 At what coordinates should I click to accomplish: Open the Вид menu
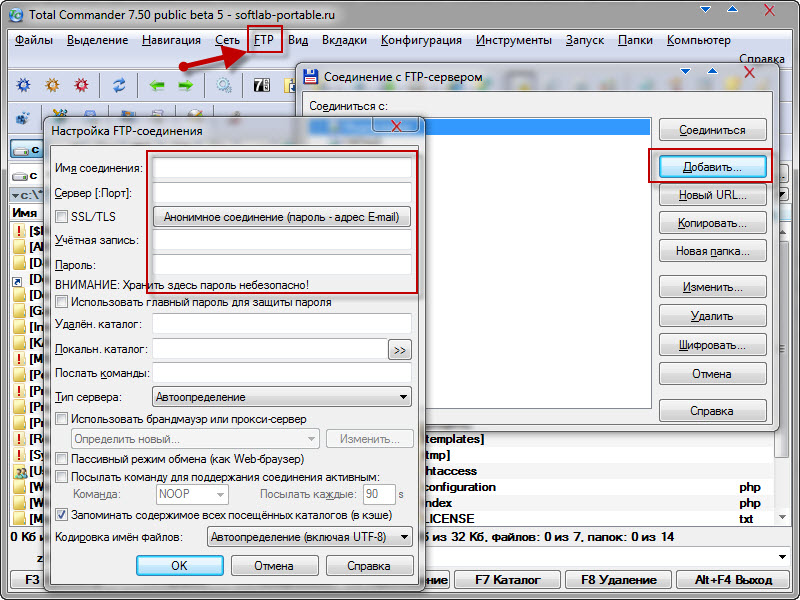click(298, 40)
